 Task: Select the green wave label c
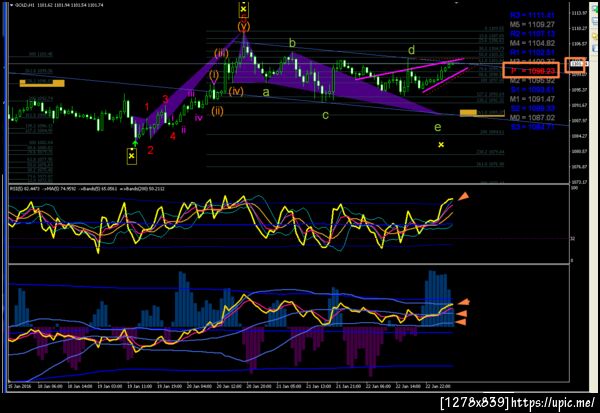[x=325, y=115]
